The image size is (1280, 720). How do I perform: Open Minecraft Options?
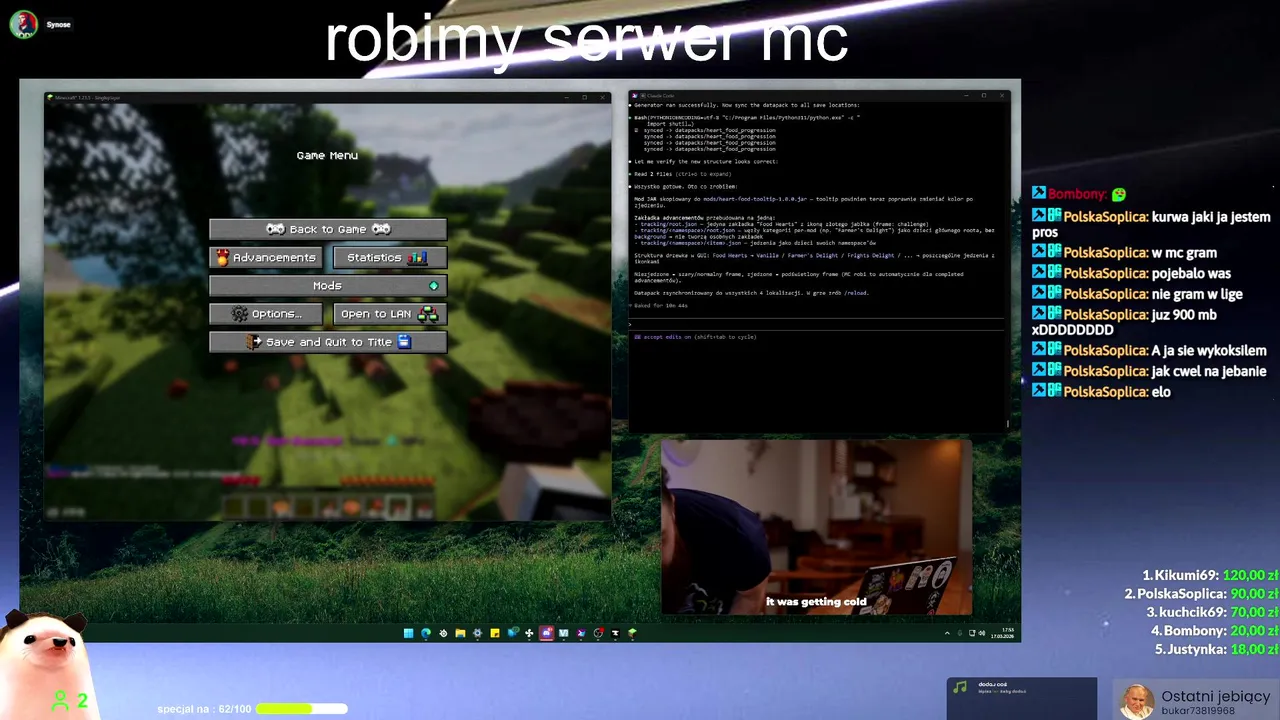pos(266,313)
